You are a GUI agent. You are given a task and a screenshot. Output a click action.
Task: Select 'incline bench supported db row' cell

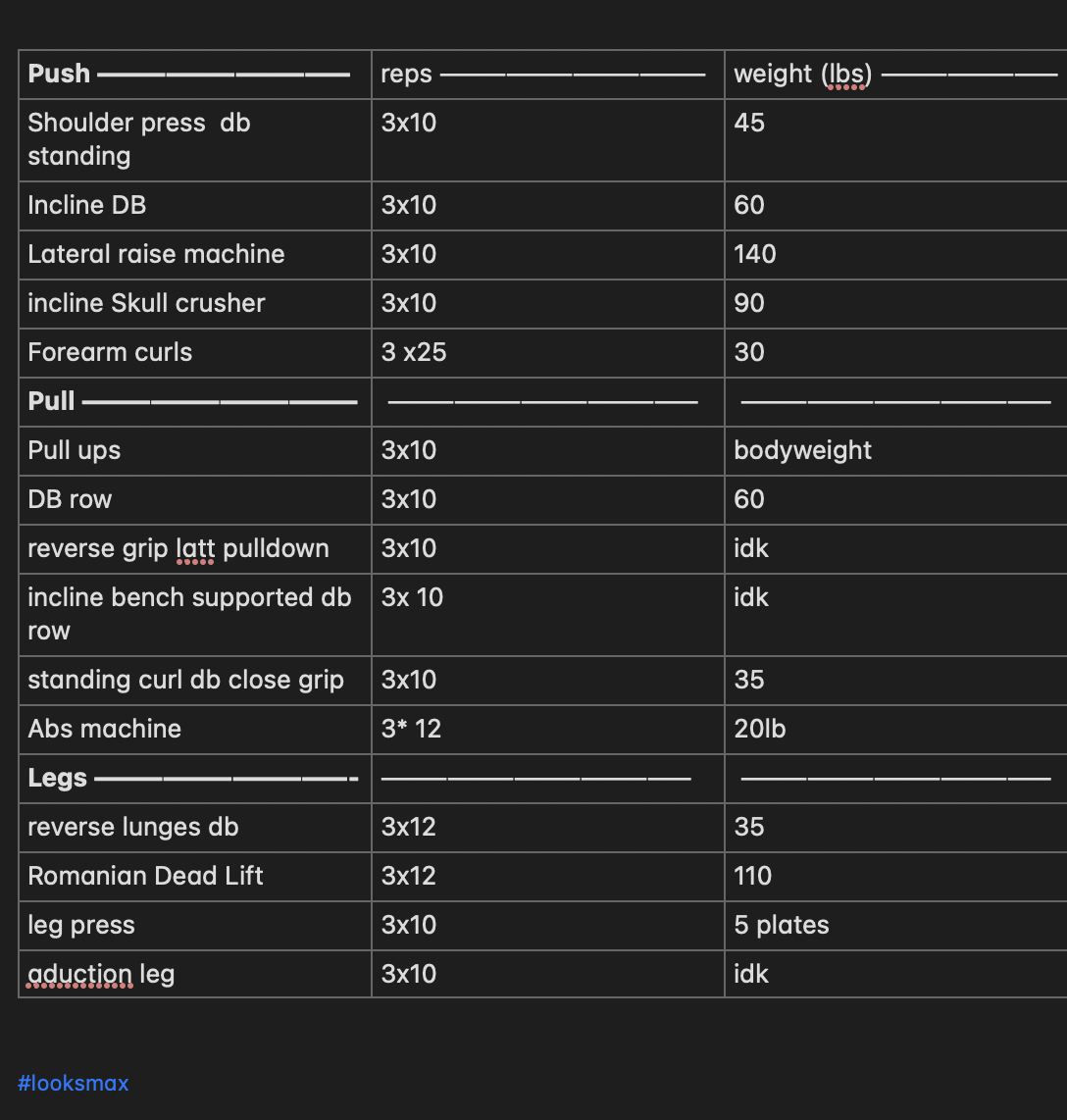(x=195, y=614)
